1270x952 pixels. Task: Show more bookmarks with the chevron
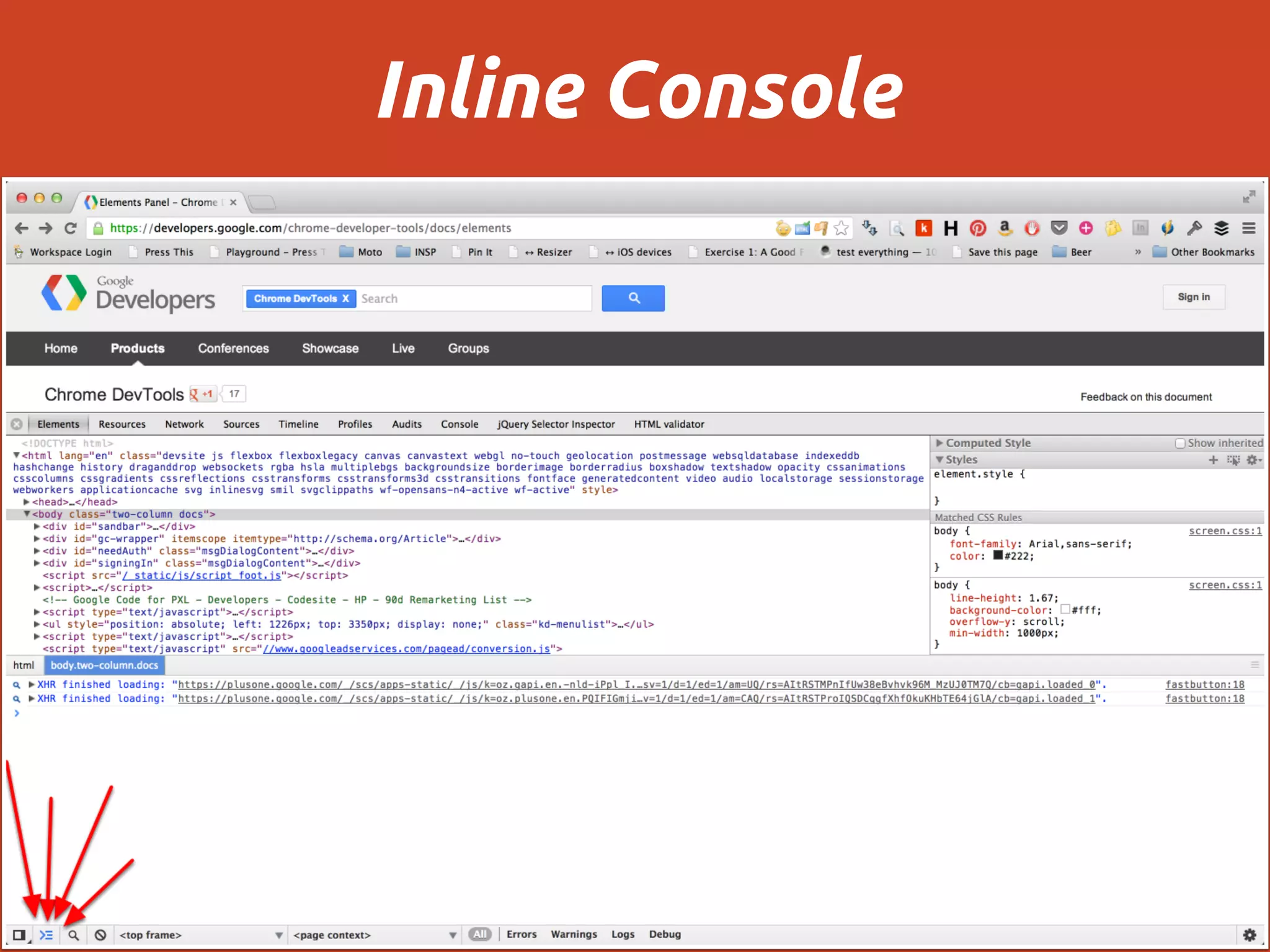[x=1138, y=252]
